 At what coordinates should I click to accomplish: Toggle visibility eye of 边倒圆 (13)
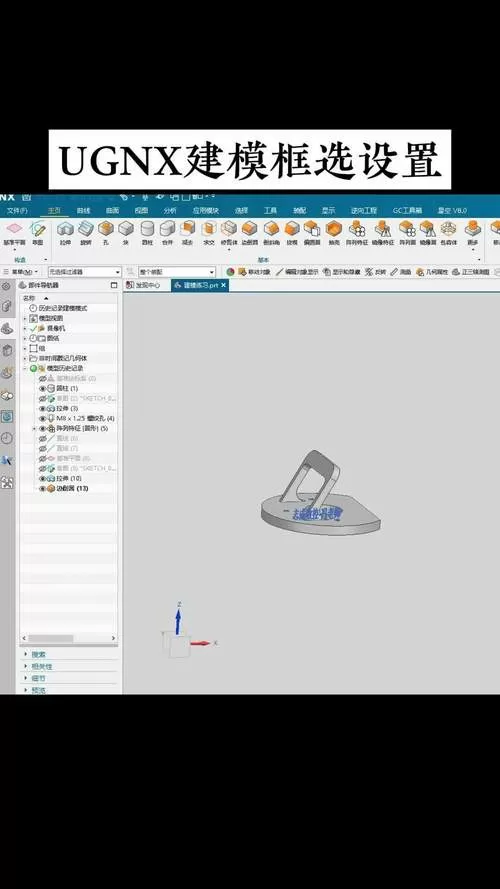pyautogui.click(x=43, y=488)
